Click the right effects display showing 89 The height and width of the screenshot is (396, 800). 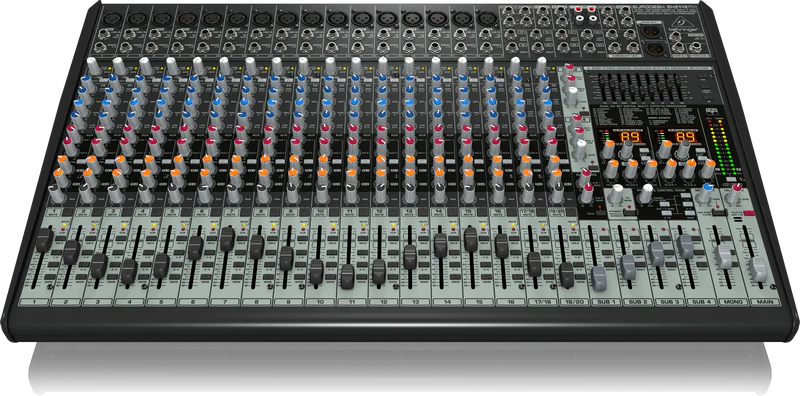point(686,137)
